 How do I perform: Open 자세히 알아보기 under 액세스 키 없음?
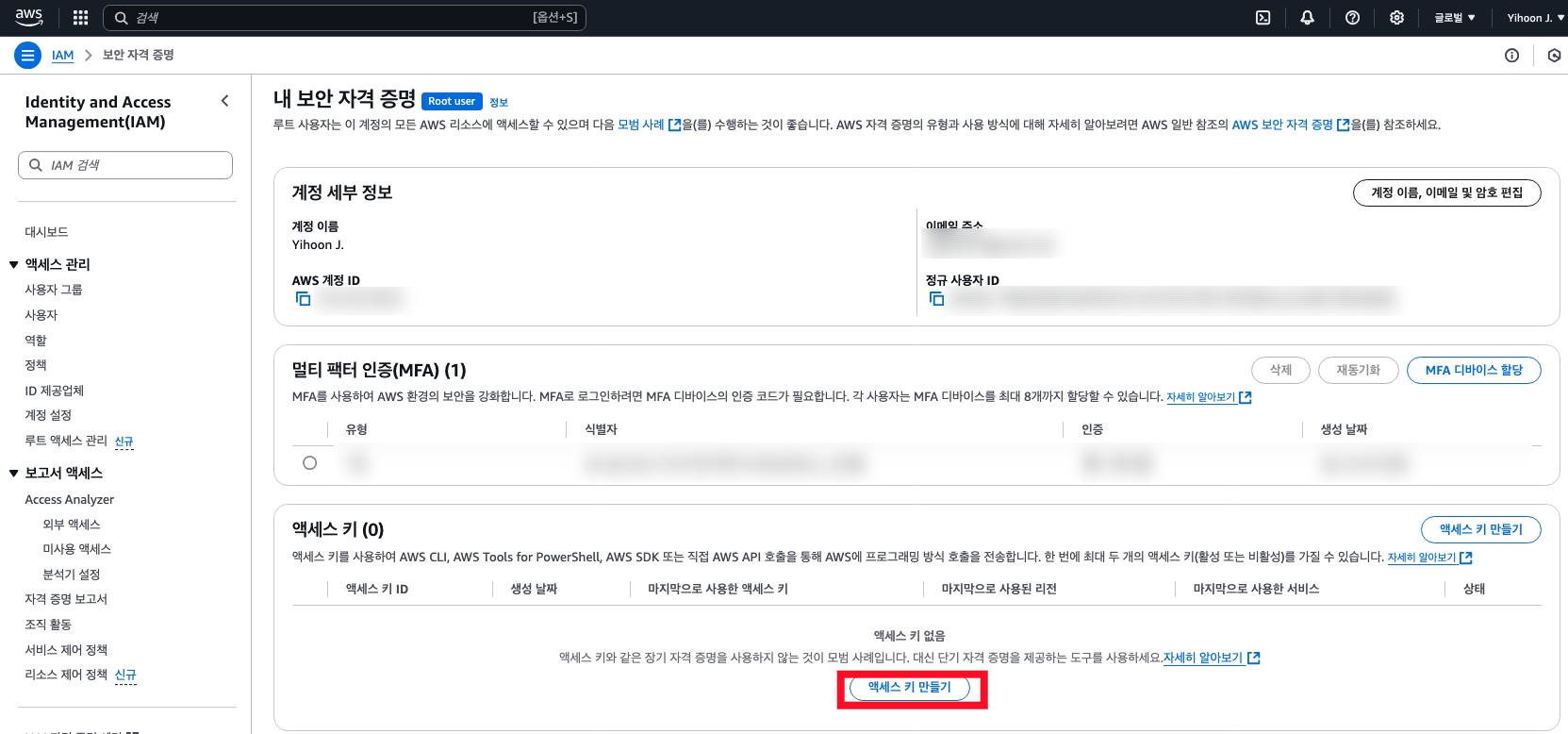tap(1212, 658)
